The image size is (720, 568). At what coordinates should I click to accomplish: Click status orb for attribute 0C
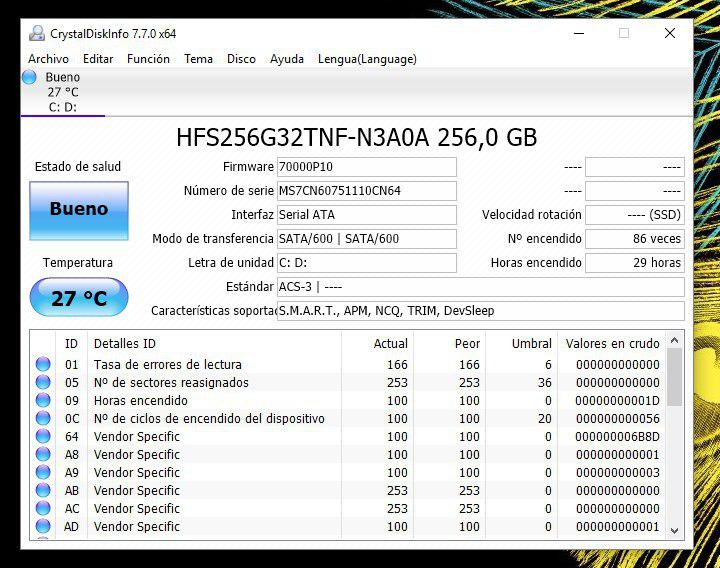[x=43, y=418]
